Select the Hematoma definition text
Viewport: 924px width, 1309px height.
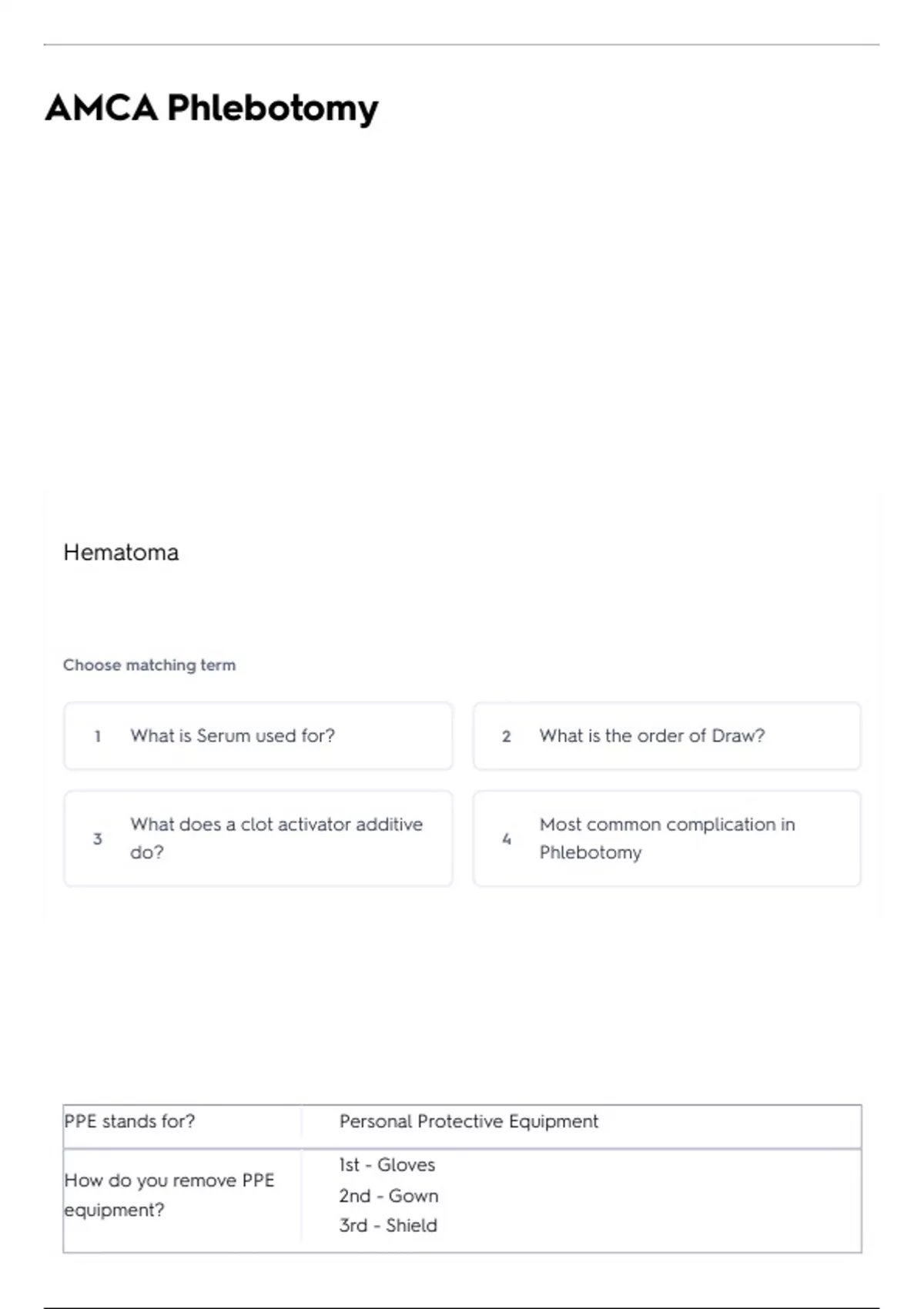121,552
